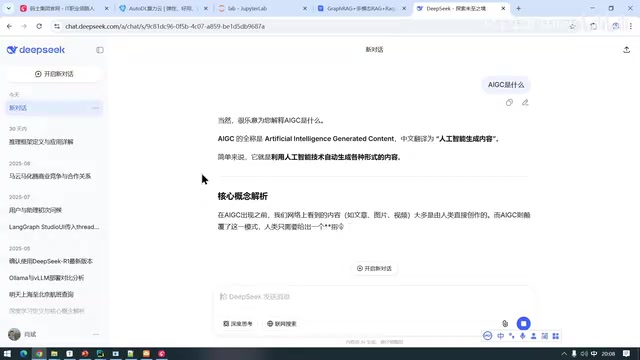
Task: Open options dots for 新对话 chat
Action: click(95, 108)
